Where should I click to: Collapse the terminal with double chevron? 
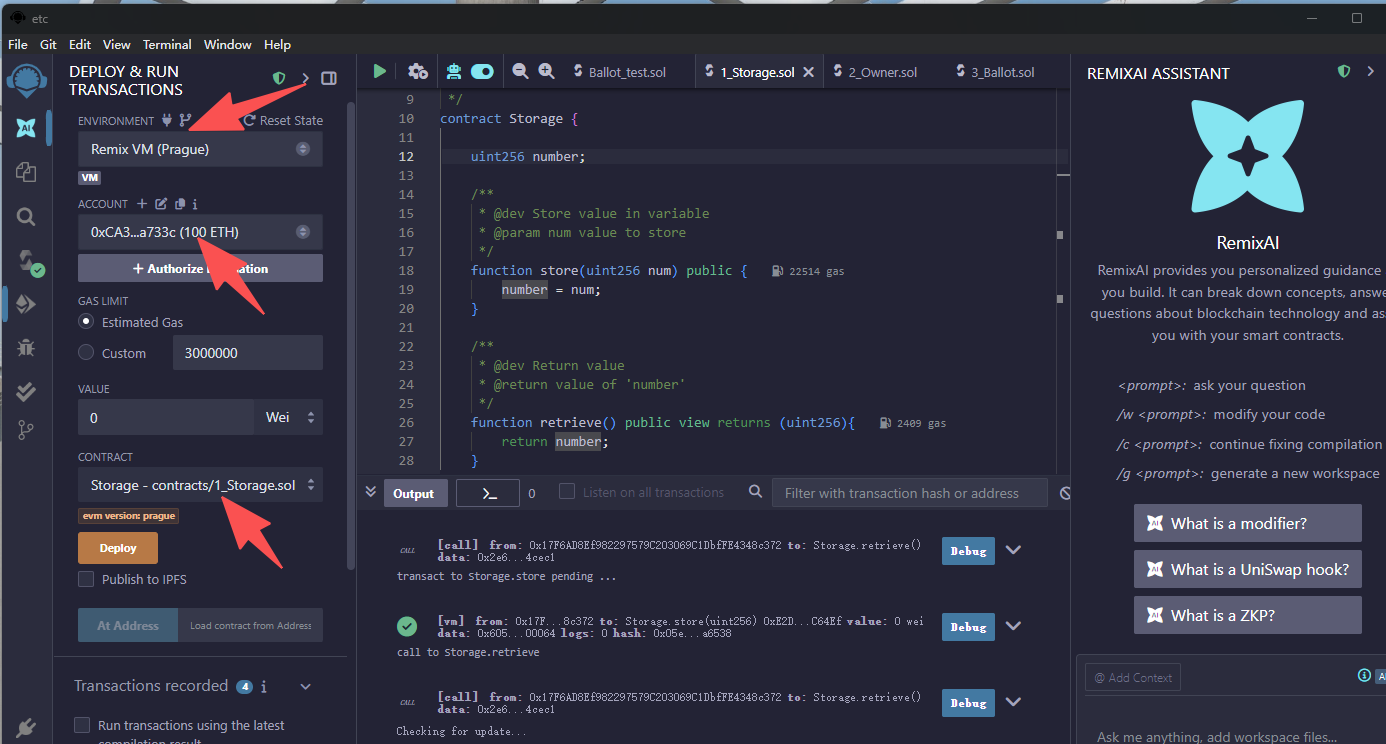tap(370, 492)
